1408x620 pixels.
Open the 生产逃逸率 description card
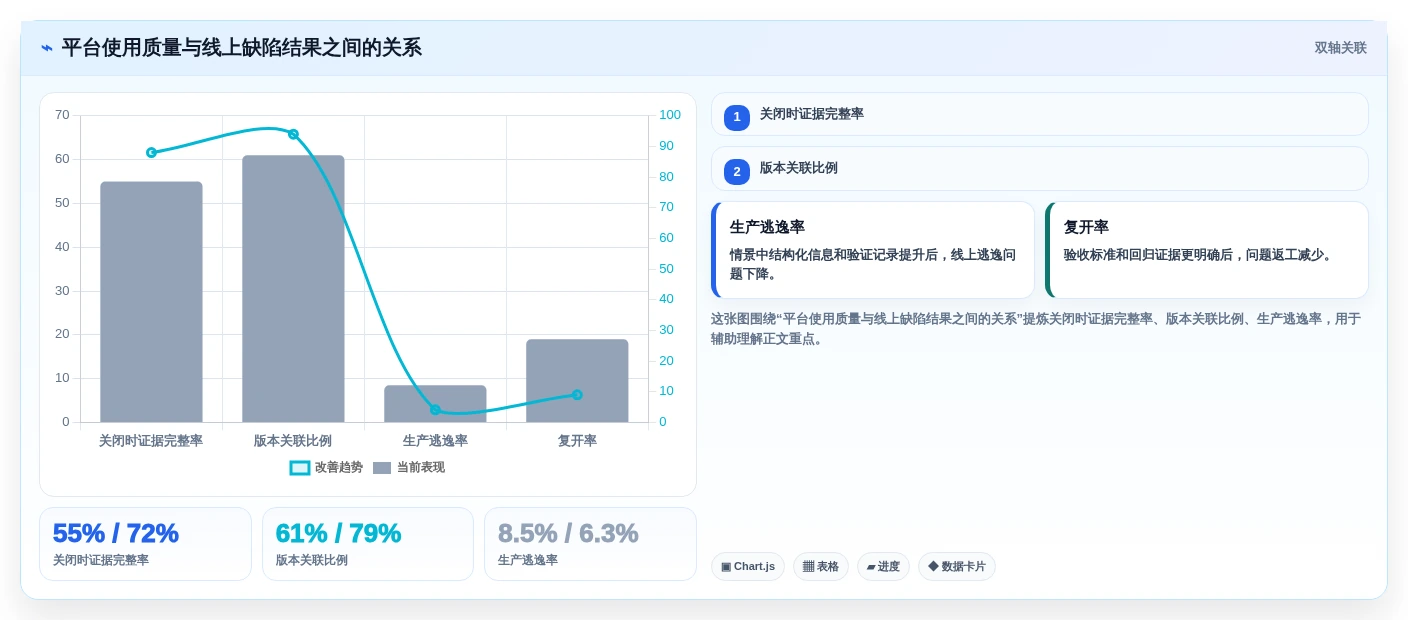(x=872, y=250)
